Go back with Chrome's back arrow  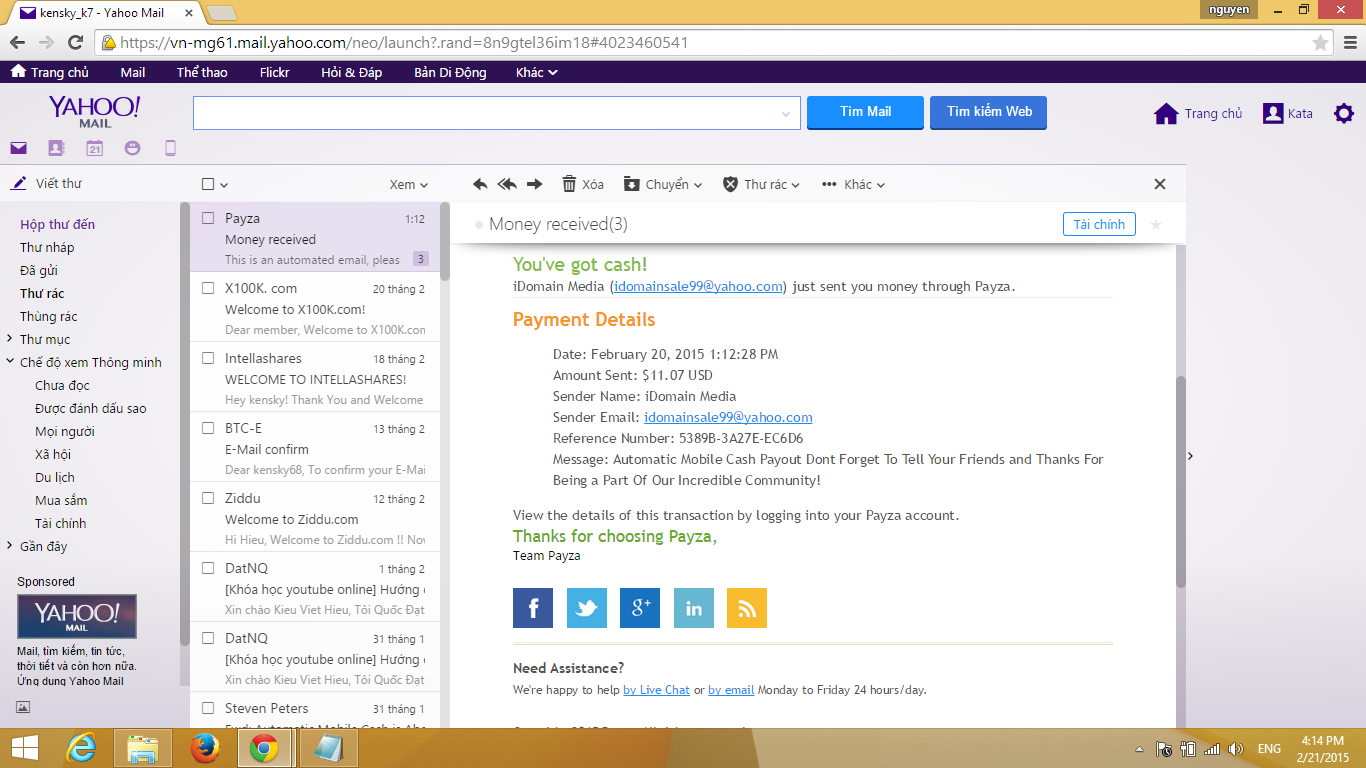click(x=17, y=43)
